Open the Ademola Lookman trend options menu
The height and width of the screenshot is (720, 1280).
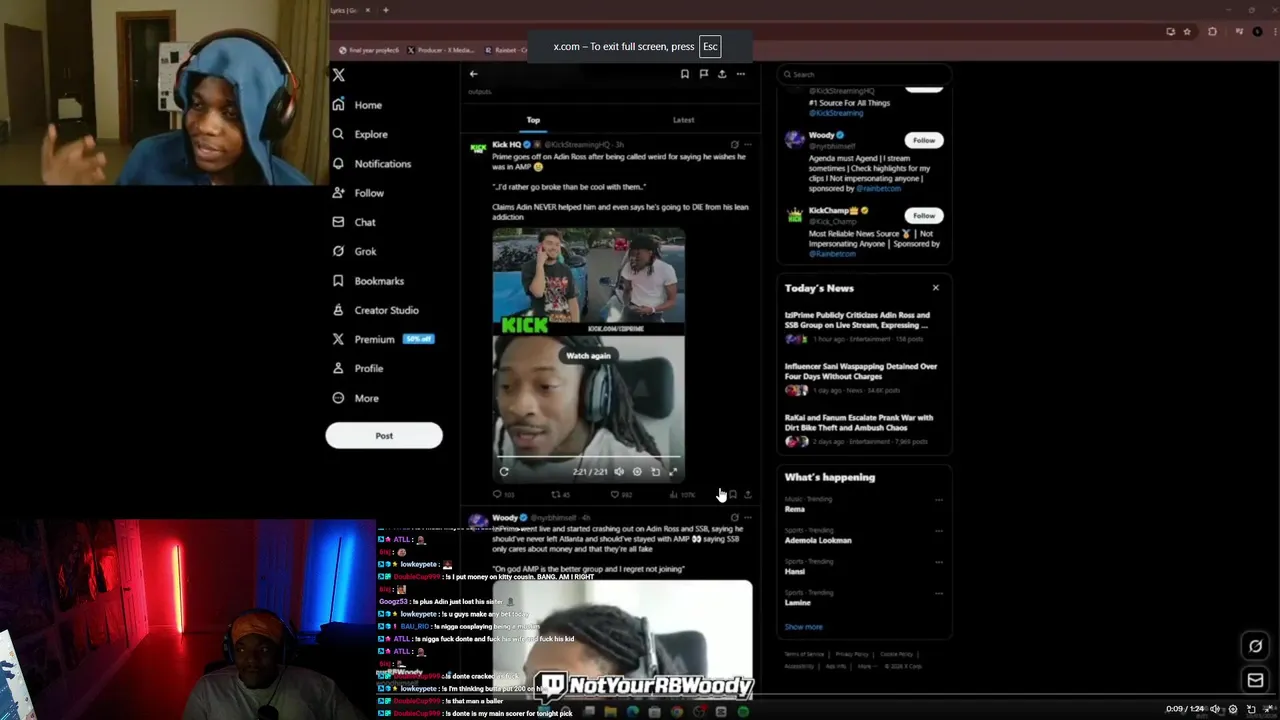[x=938, y=531]
